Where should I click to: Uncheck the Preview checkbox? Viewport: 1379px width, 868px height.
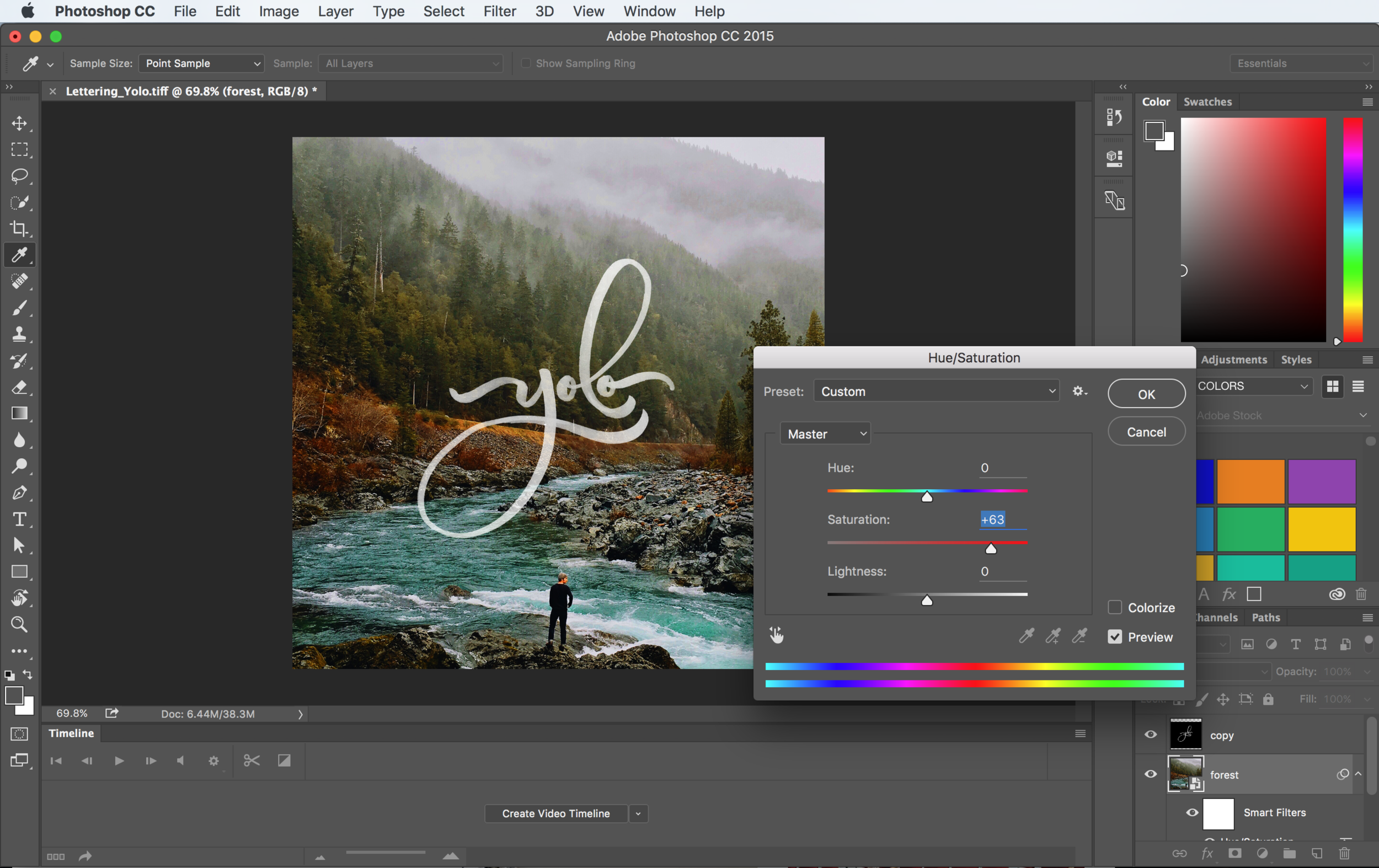[1114, 637]
